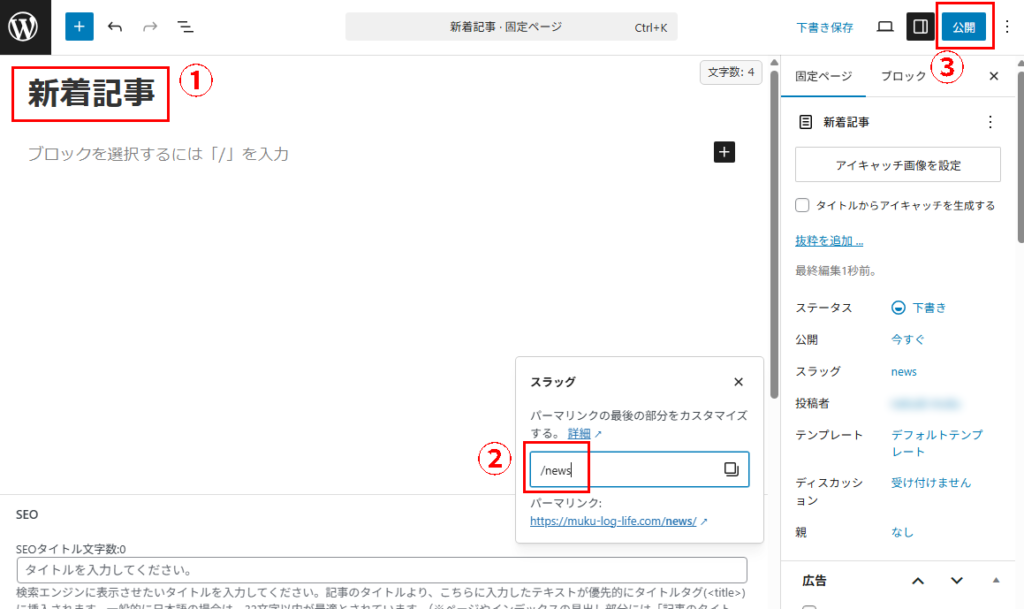
Task: Click the SEO title input field
Action: (382, 570)
